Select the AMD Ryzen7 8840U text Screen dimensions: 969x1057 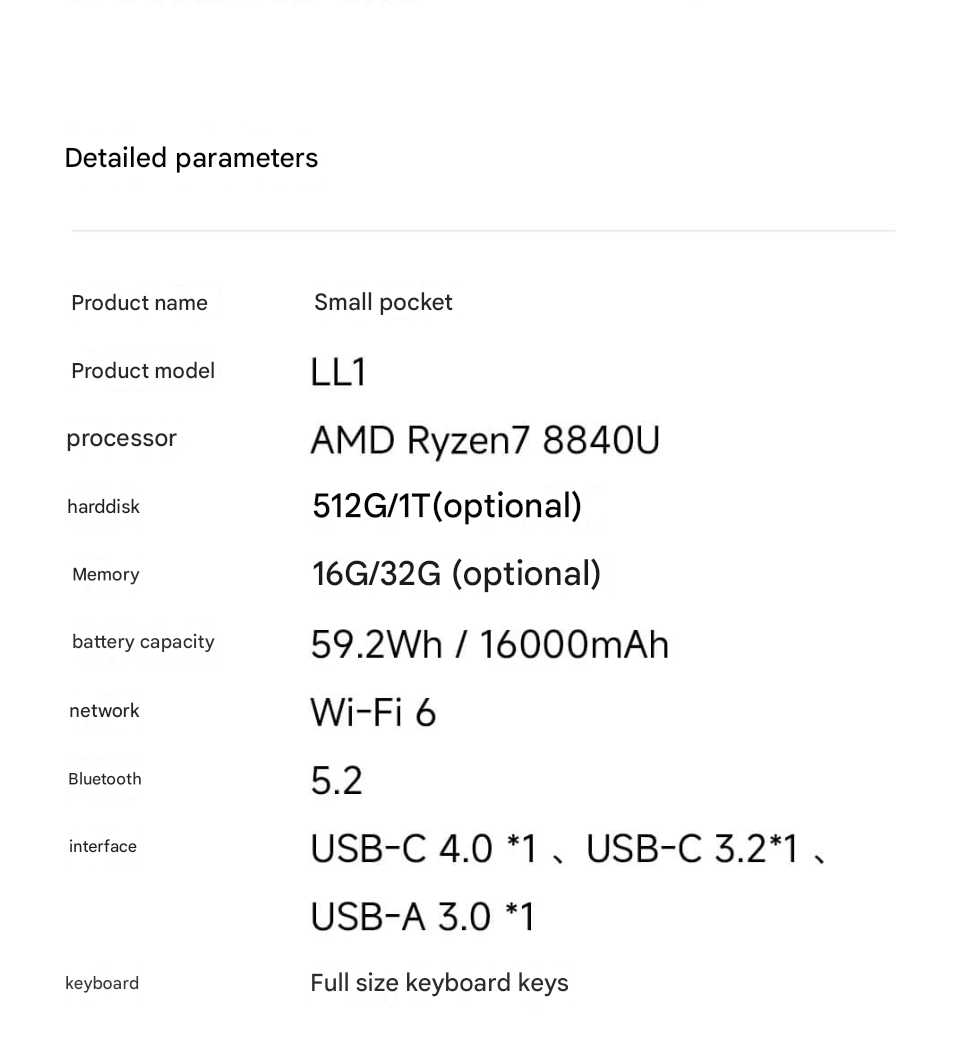pyautogui.click(x=485, y=440)
